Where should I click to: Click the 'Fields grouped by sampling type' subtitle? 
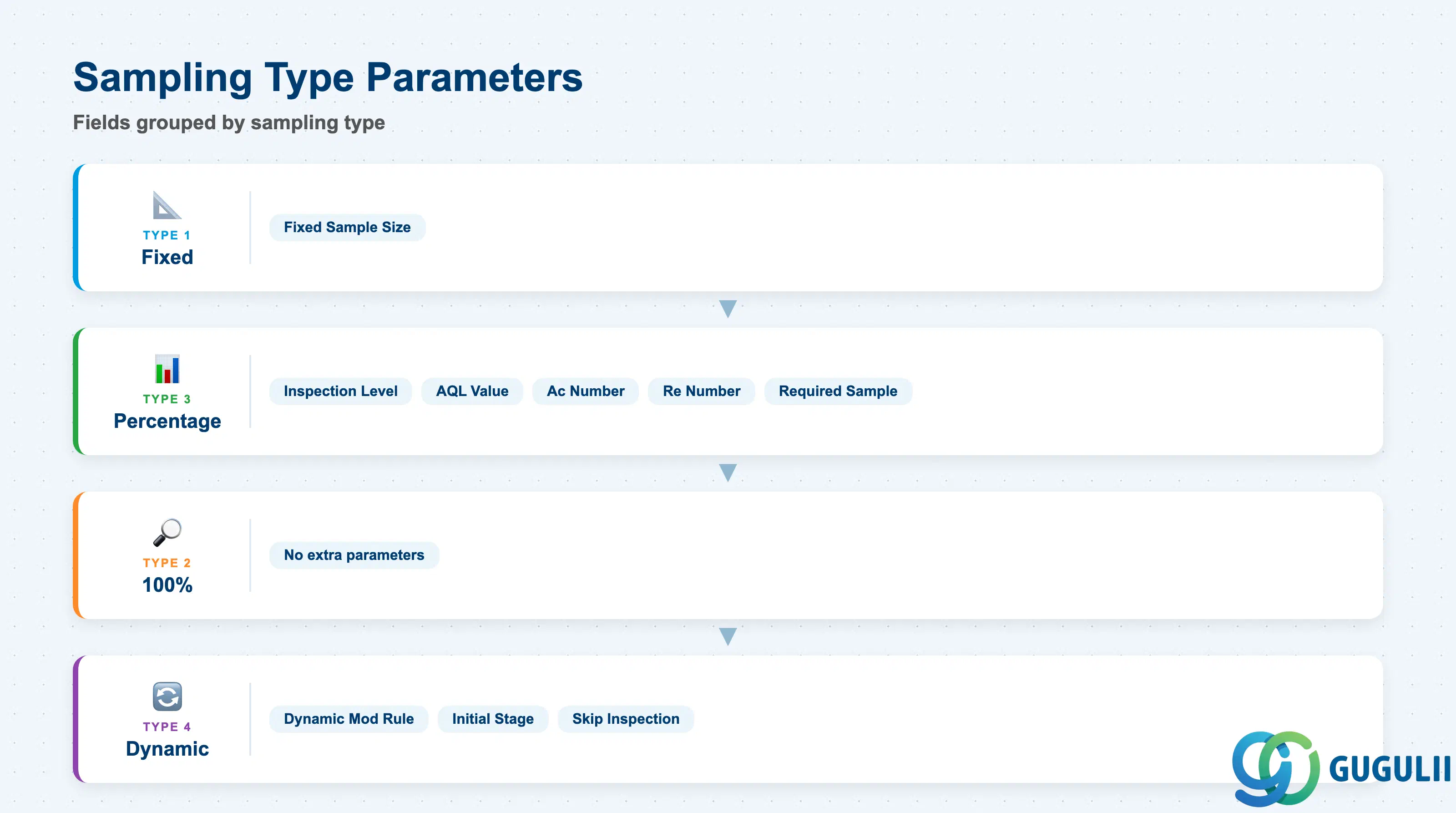pos(229,123)
